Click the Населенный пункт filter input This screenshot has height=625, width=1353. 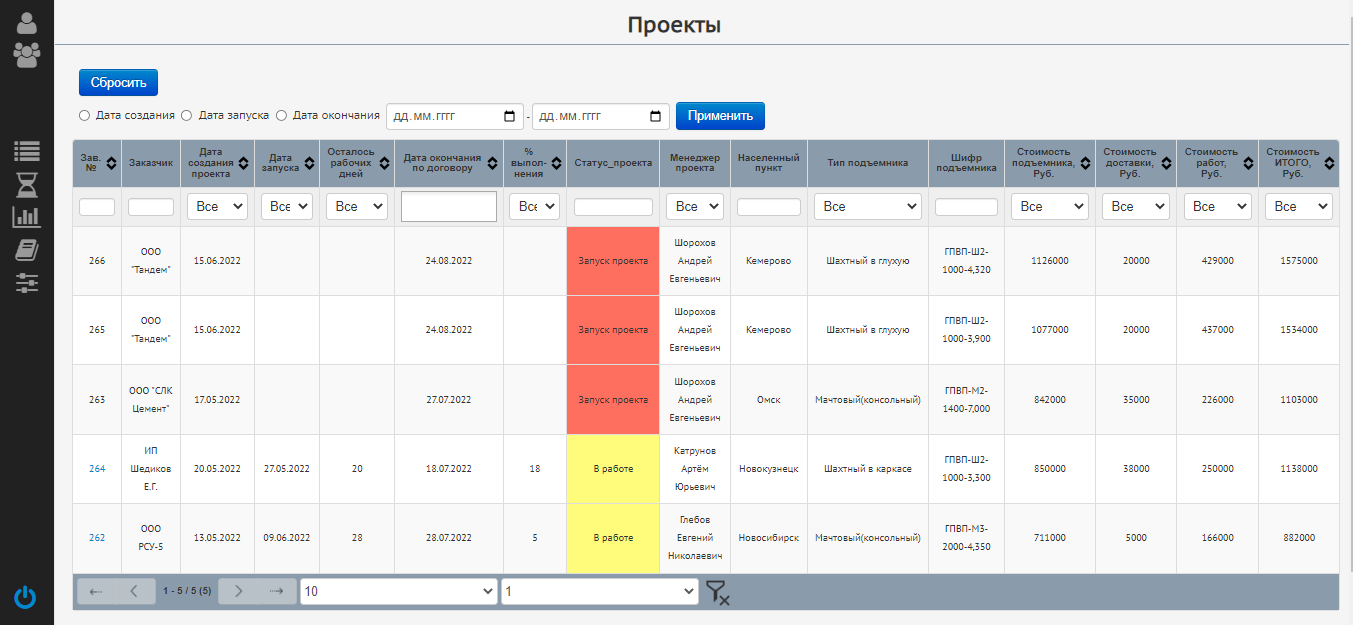tap(769, 207)
